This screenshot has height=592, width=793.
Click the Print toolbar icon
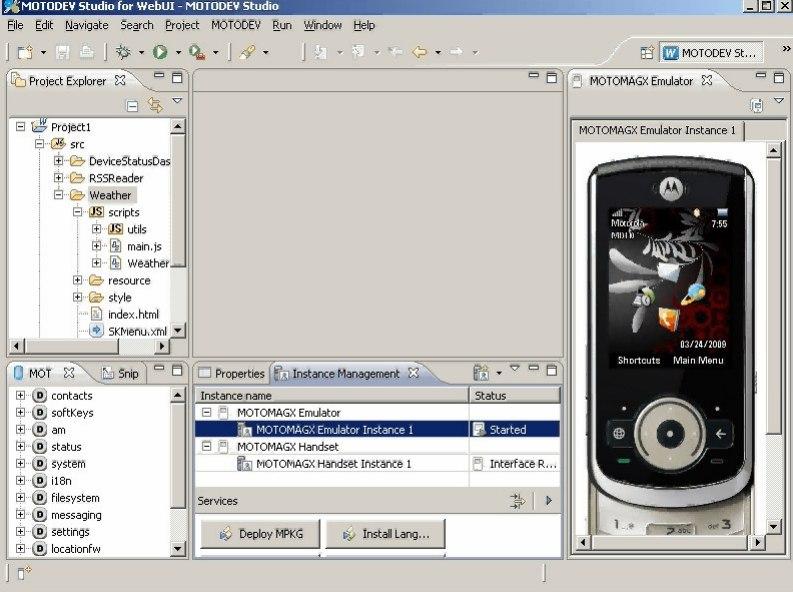click(x=86, y=52)
